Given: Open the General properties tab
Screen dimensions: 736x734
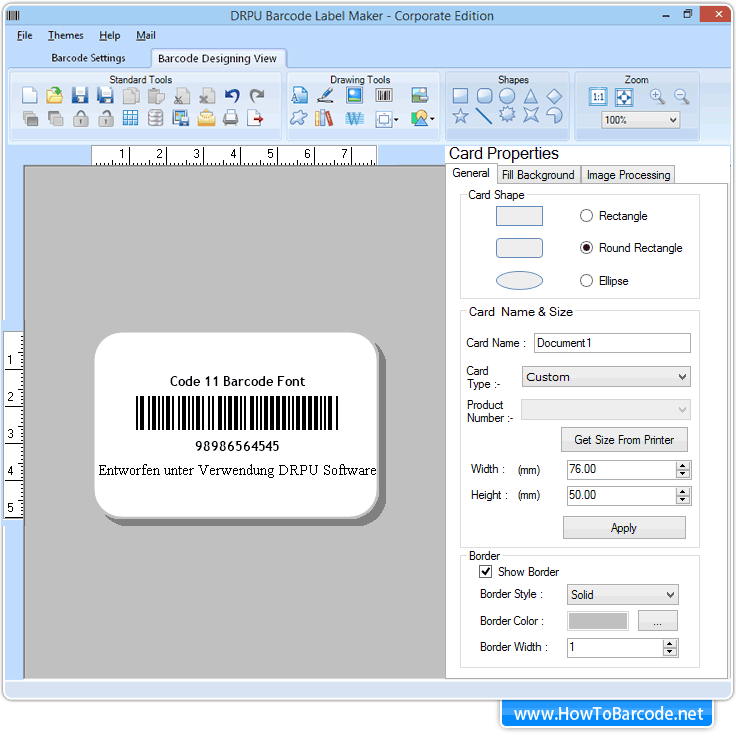Looking at the screenshot, I should 470,173.
